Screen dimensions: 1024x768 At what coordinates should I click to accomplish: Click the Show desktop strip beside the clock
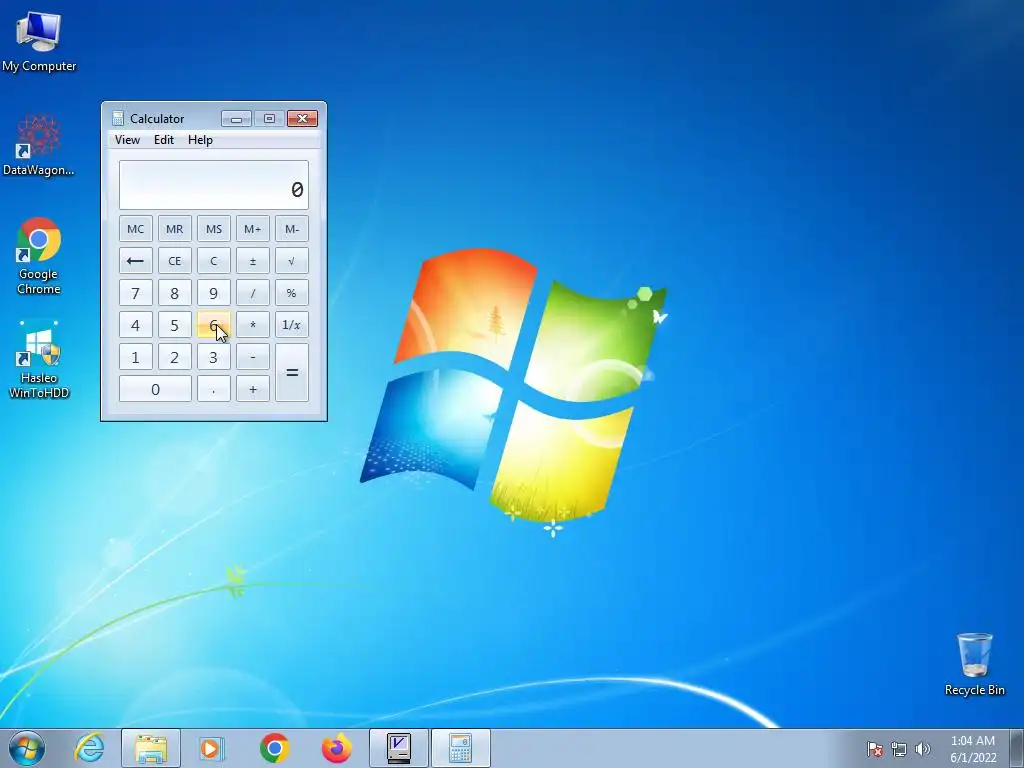(x=1017, y=748)
